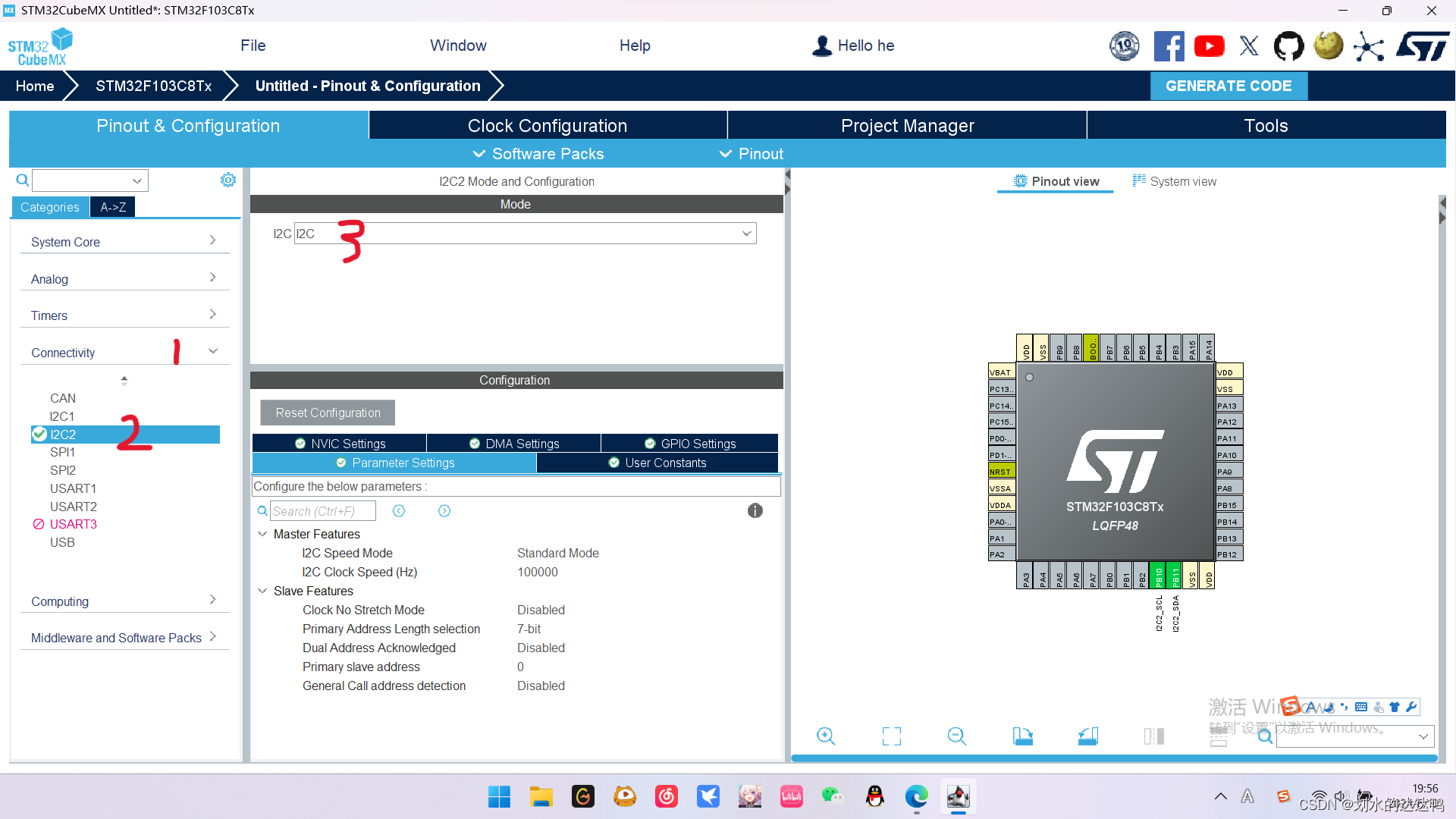Switch to System view
Image resolution: width=1456 pixels, height=819 pixels.
tap(1175, 181)
